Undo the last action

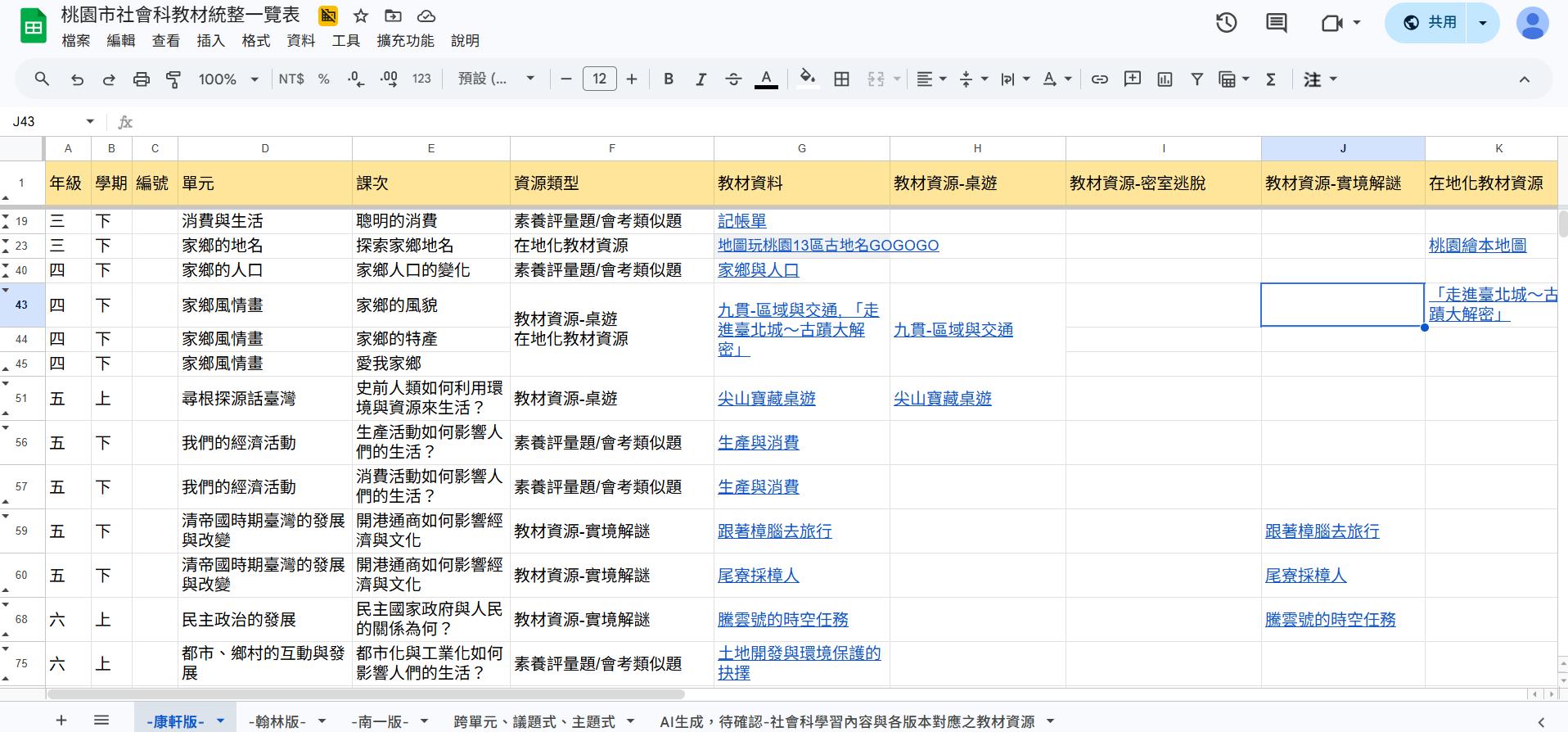(77, 79)
